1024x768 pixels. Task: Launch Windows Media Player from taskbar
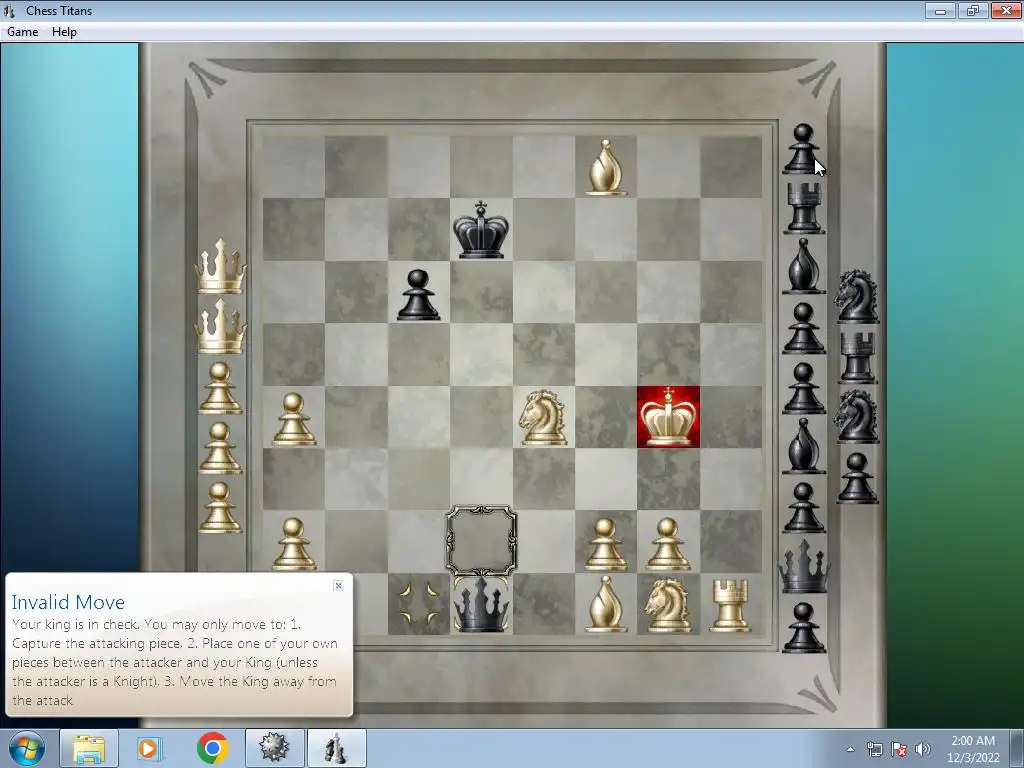click(150, 748)
